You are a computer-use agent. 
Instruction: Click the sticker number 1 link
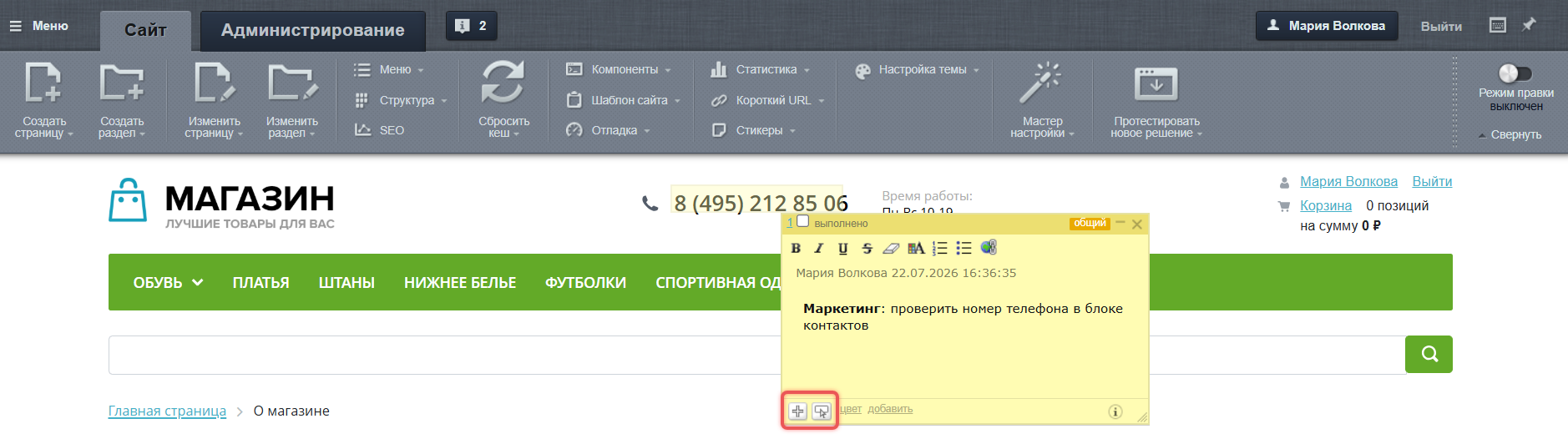pyautogui.click(x=790, y=223)
